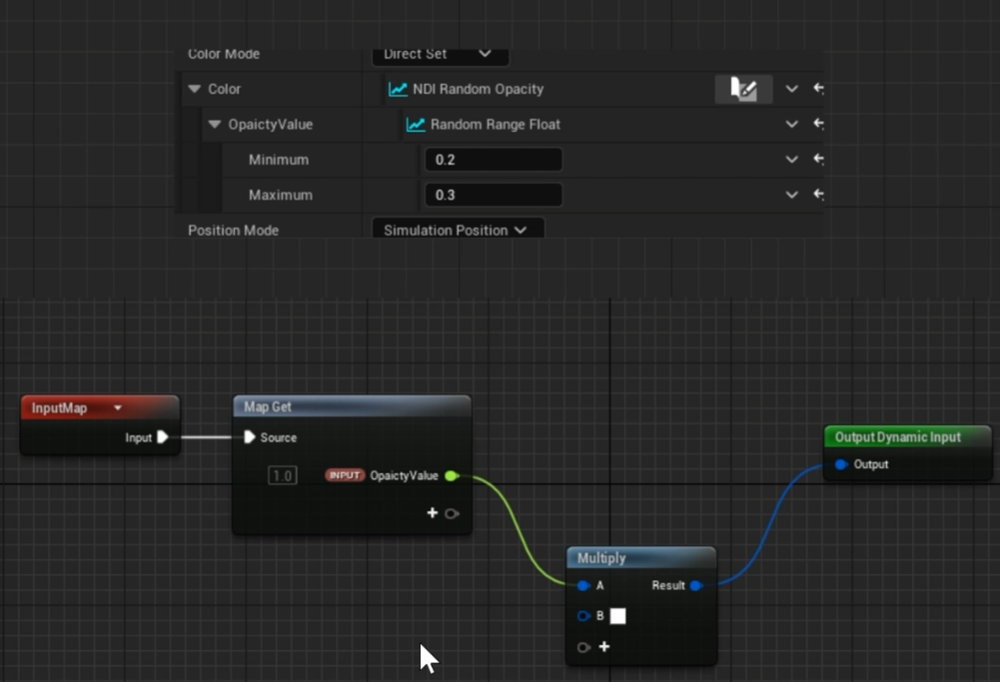Screen dimensions: 1000x682
Task: Click the Minimum parameter label
Action: 279,159
